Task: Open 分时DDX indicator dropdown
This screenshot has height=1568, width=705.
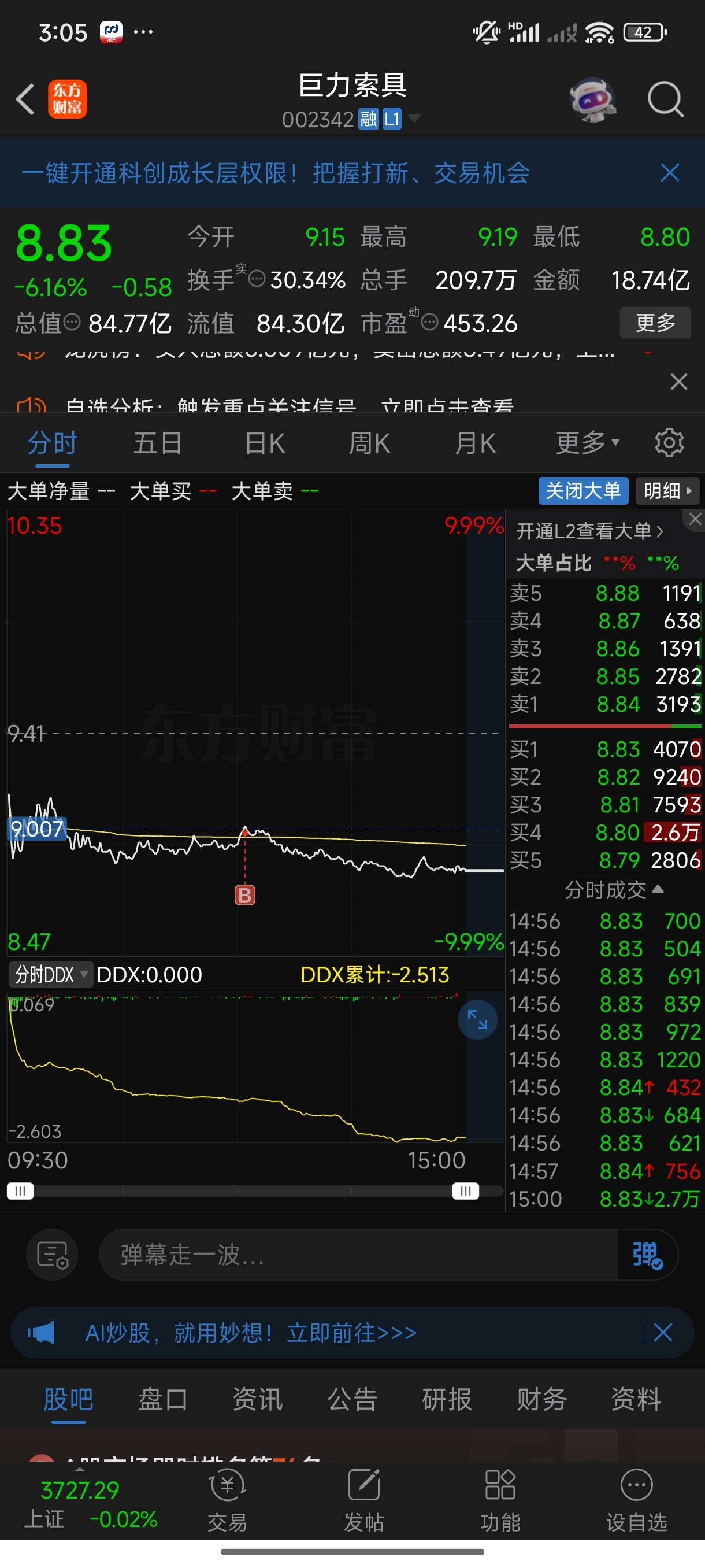Action: (x=50, y=975)
